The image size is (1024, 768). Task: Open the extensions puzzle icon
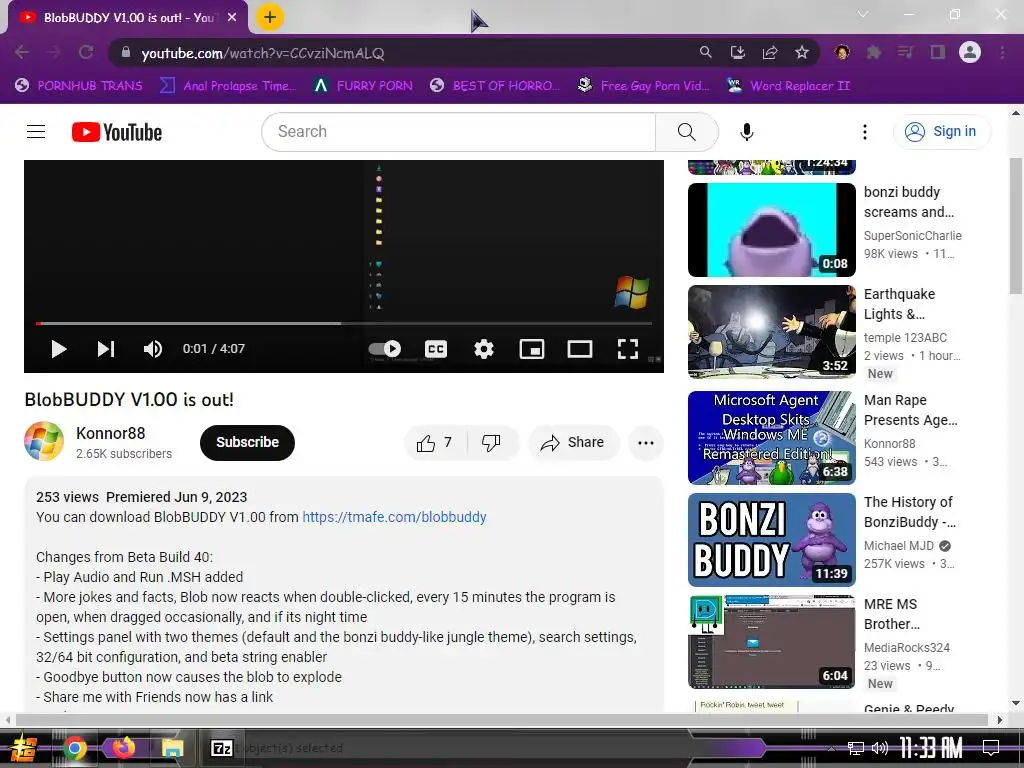pyautogui.click(x=874, y=52)
